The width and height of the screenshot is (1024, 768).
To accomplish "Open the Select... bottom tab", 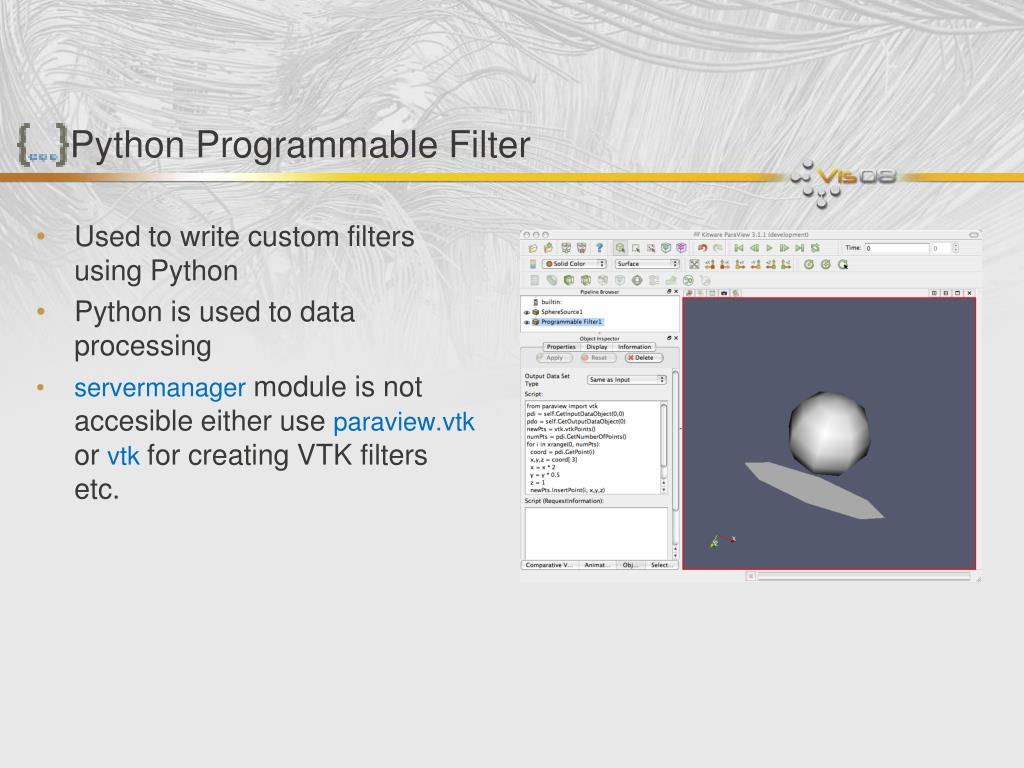I will pyautogui.click(x=662, y=565).
